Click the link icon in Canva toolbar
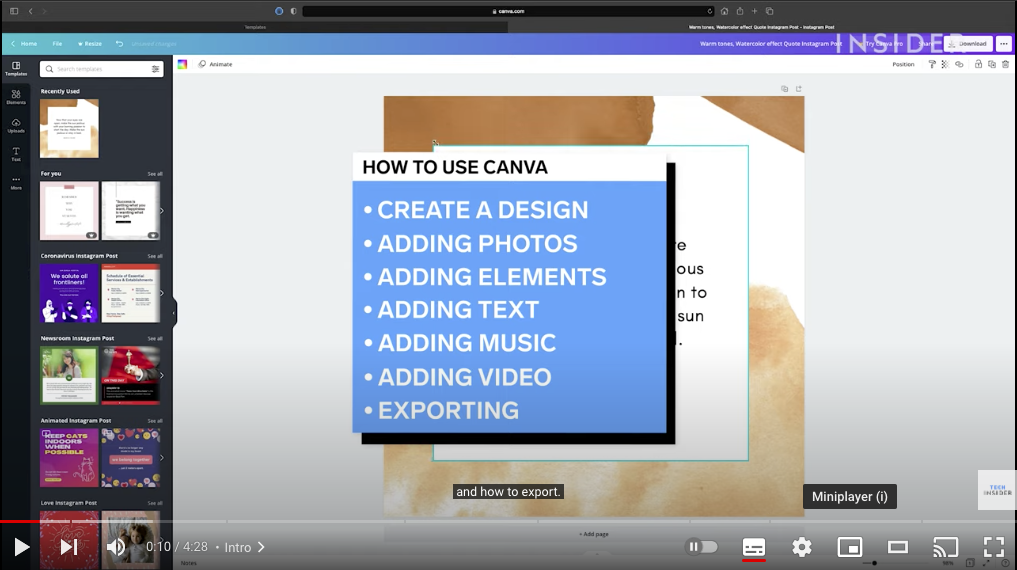Viewport: 1017px width, 570px height. point(959,64)
